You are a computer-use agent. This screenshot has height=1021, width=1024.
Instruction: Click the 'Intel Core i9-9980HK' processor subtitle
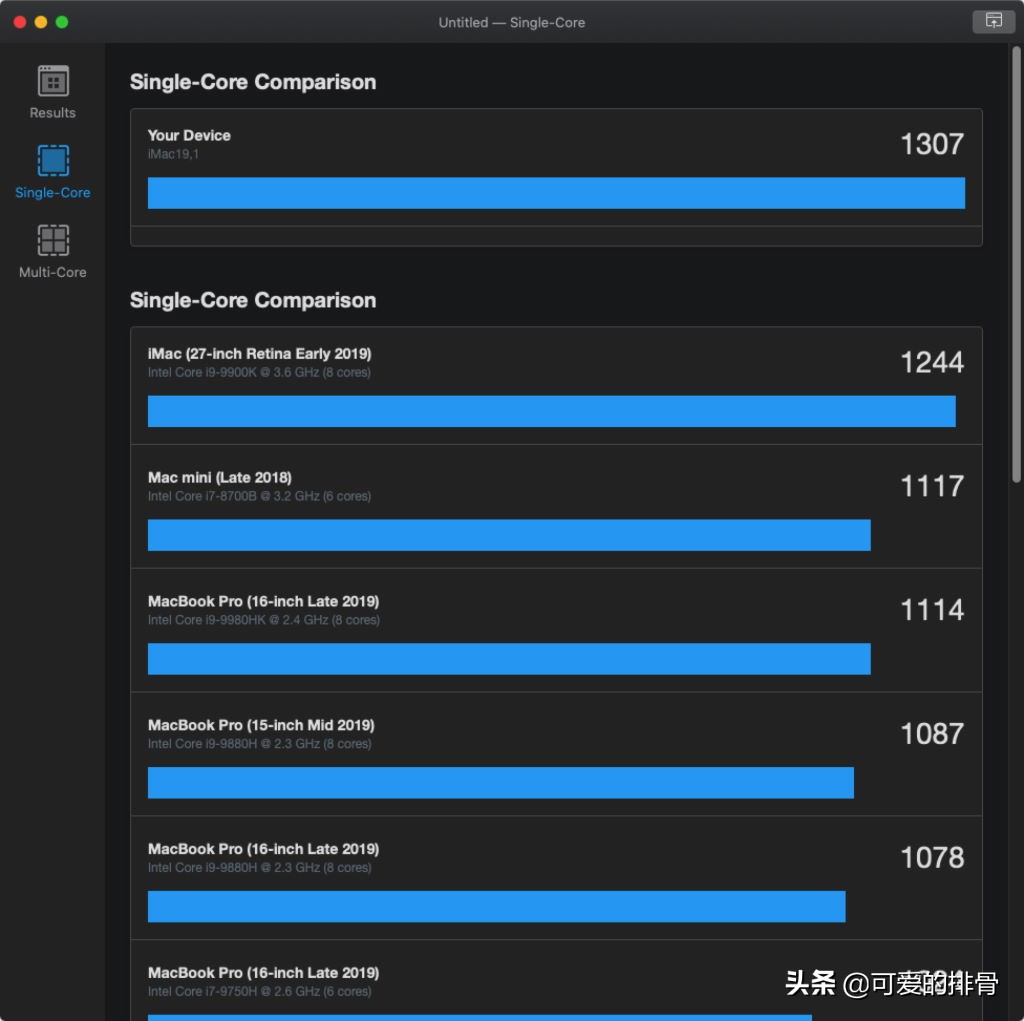[x=264, y=620]
